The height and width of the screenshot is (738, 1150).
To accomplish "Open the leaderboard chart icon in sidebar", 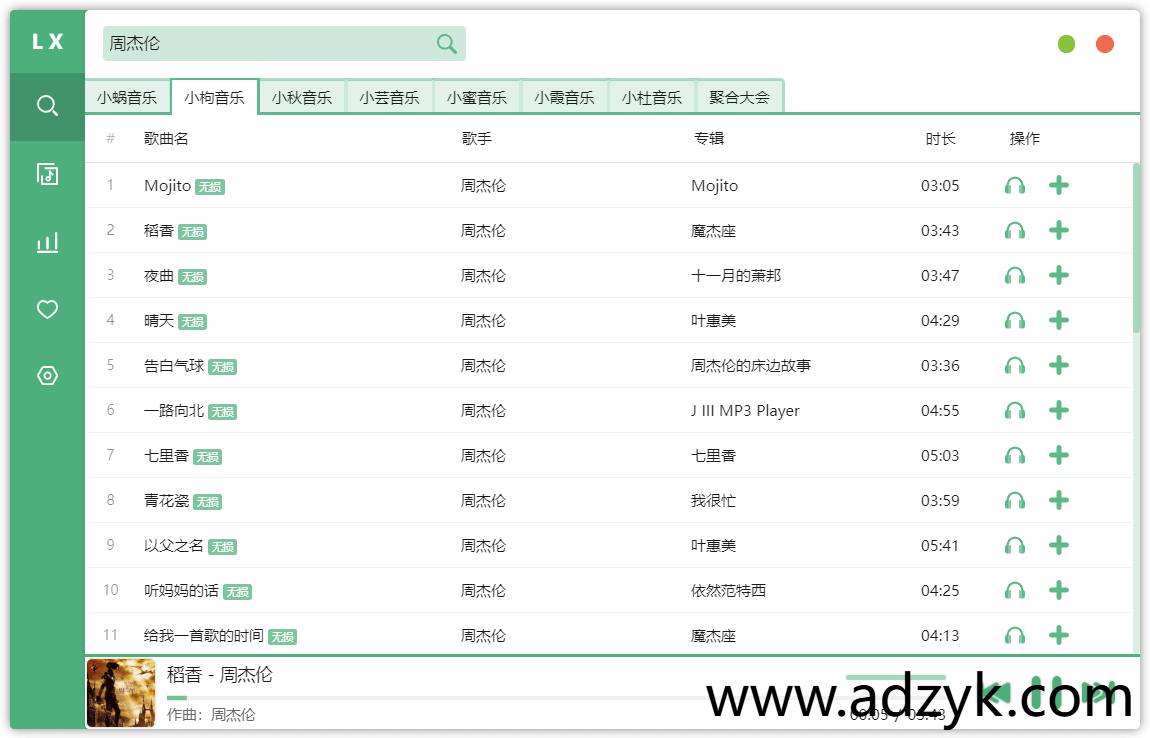I will pyautogui.click(x=46, y=242).
